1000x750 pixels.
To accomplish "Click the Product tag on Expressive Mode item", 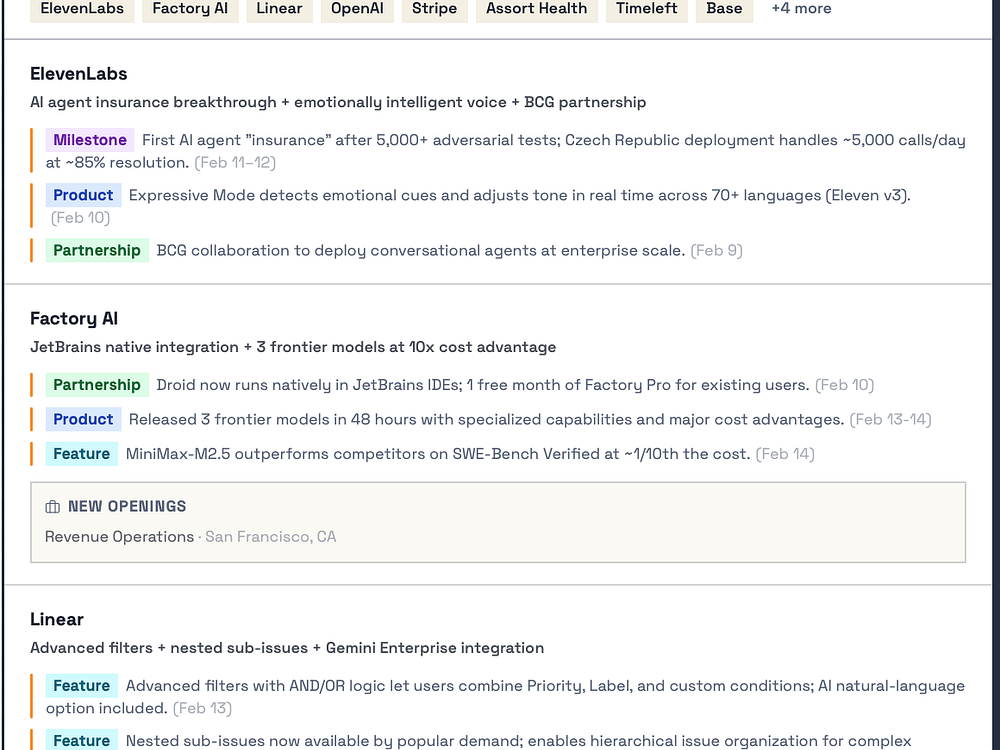I will coord(83,195).
